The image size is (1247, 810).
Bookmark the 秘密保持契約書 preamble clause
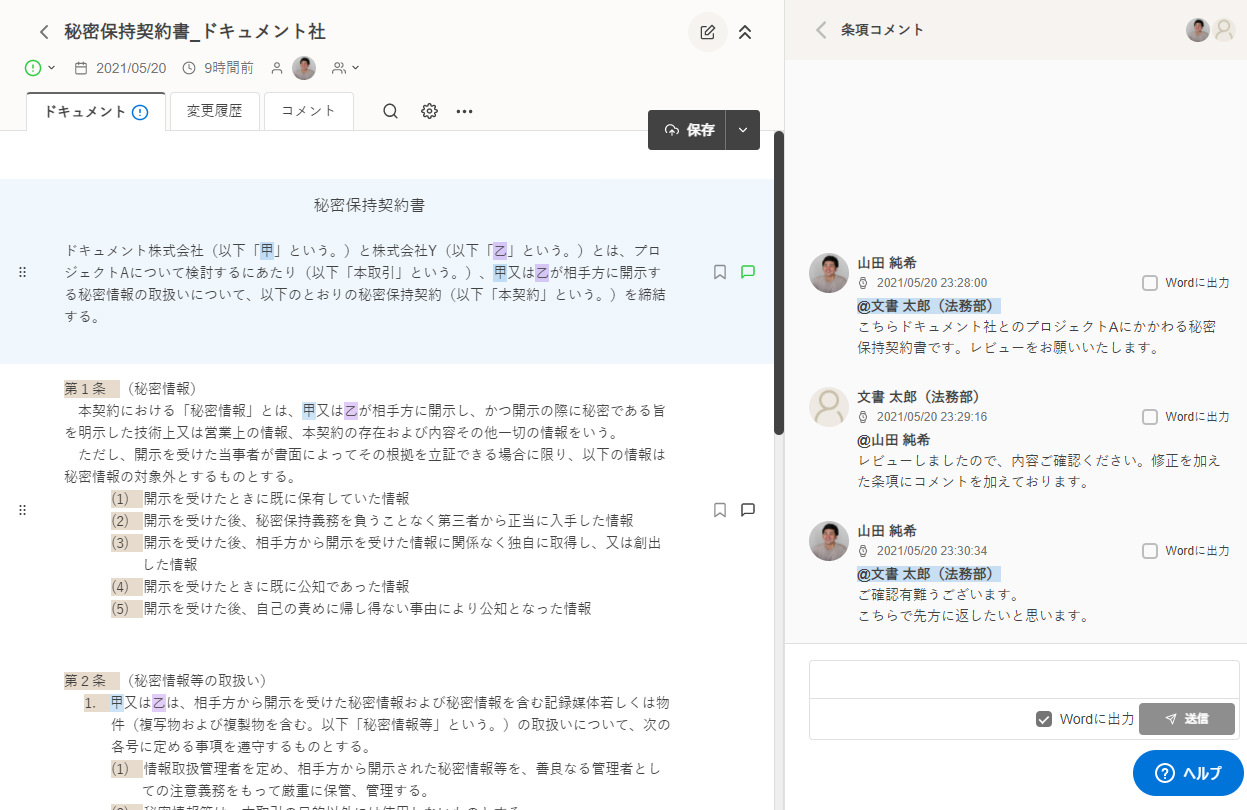(719, 271)
